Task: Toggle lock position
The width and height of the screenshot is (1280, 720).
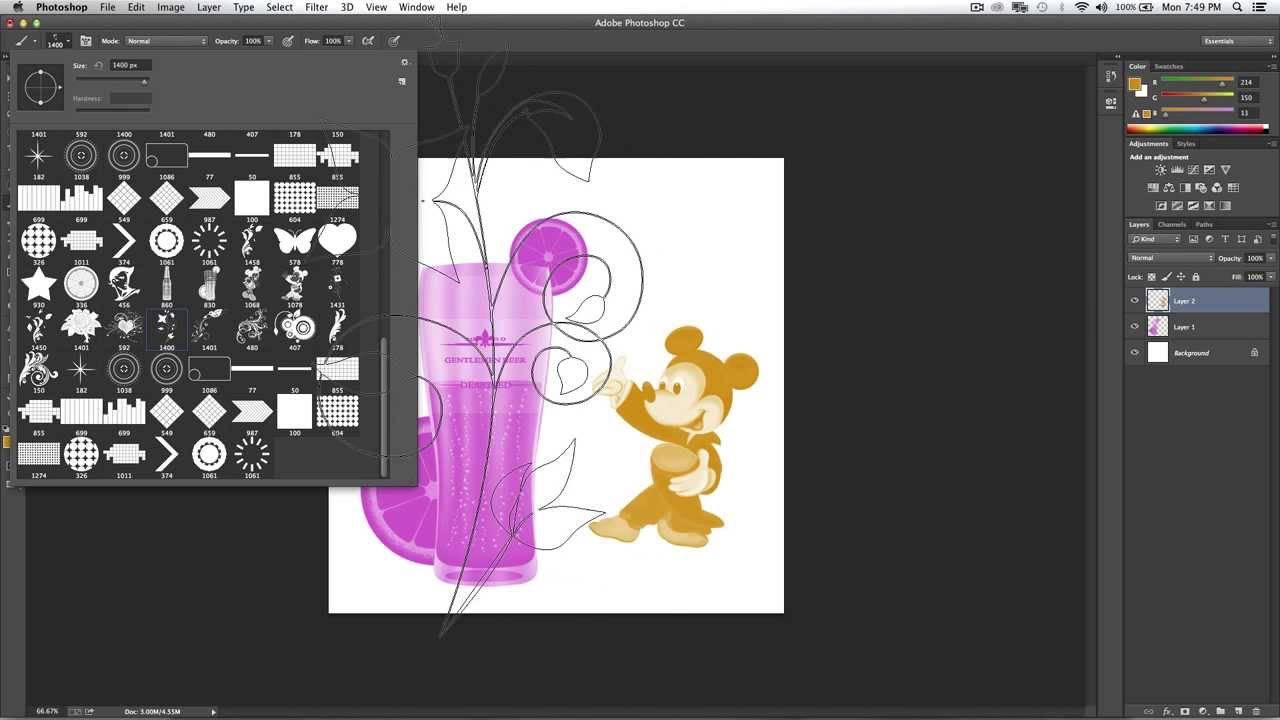Action: tap(1181, 277)
